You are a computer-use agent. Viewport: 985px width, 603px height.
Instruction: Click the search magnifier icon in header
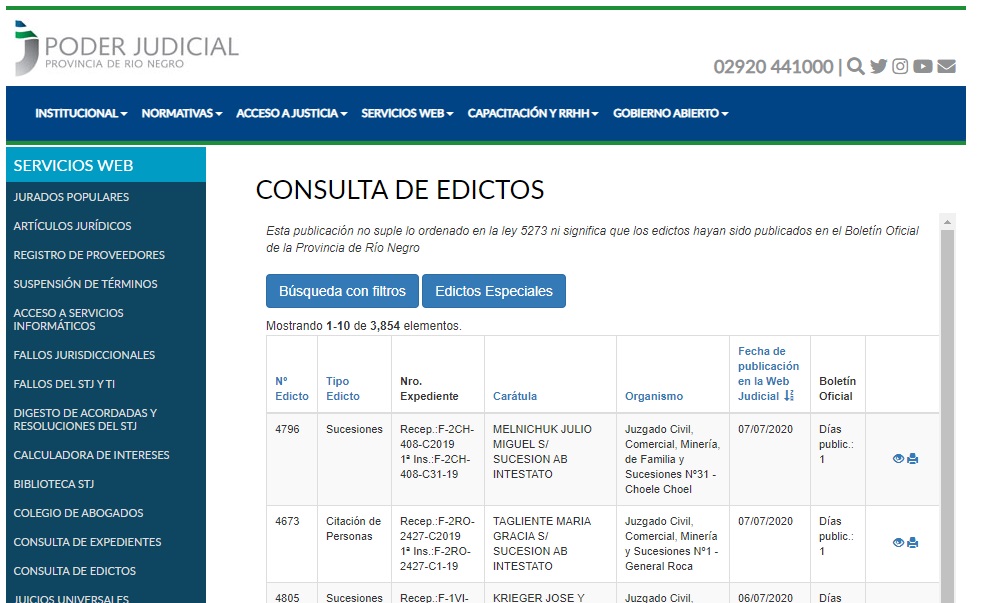click(855, 67)
